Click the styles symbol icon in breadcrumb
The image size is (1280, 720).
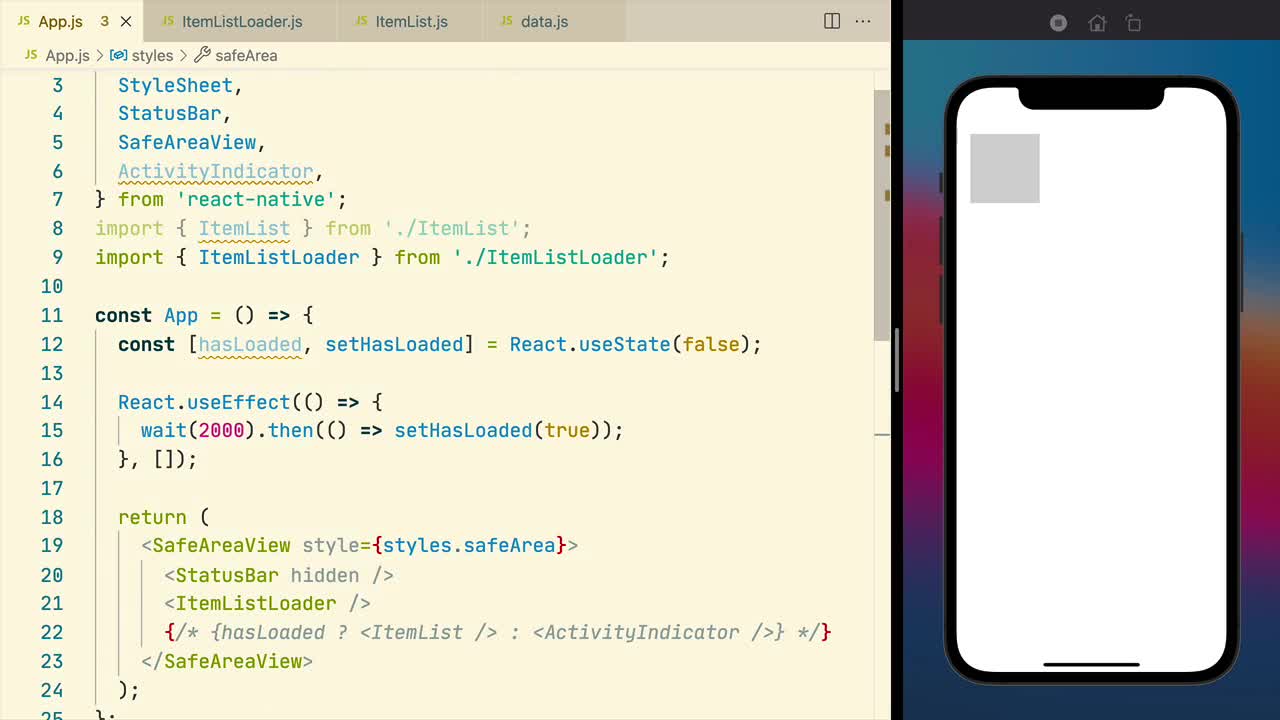click(118, 56)
